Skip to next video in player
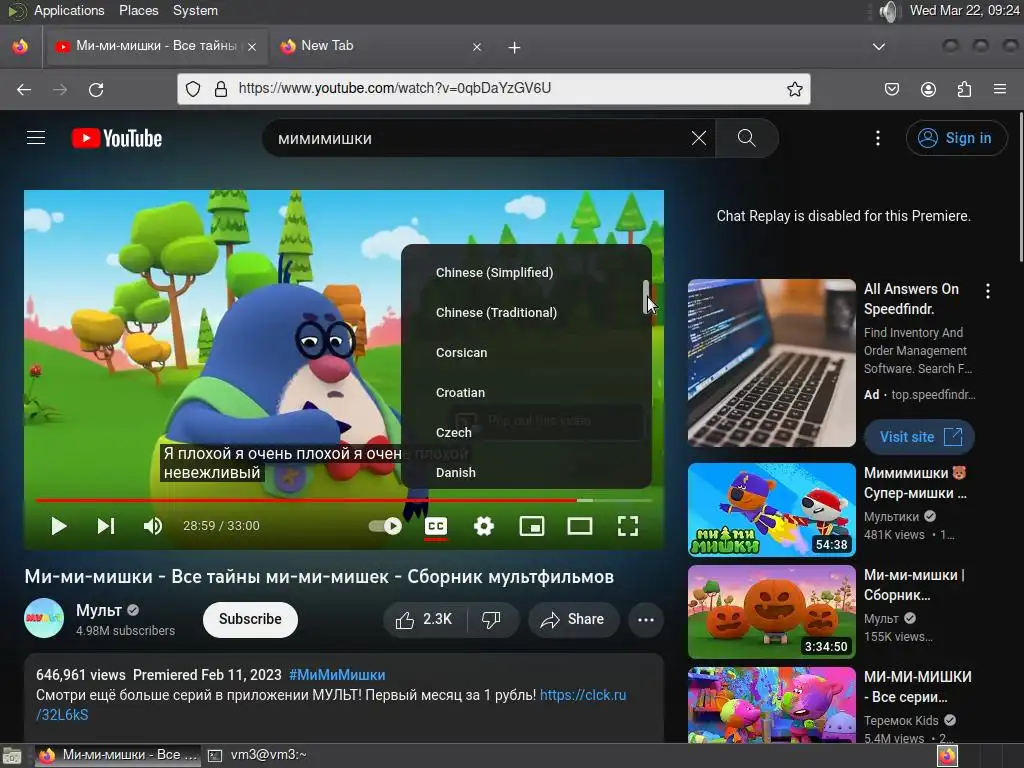The image size is (1024, 768). coord(106,526)
